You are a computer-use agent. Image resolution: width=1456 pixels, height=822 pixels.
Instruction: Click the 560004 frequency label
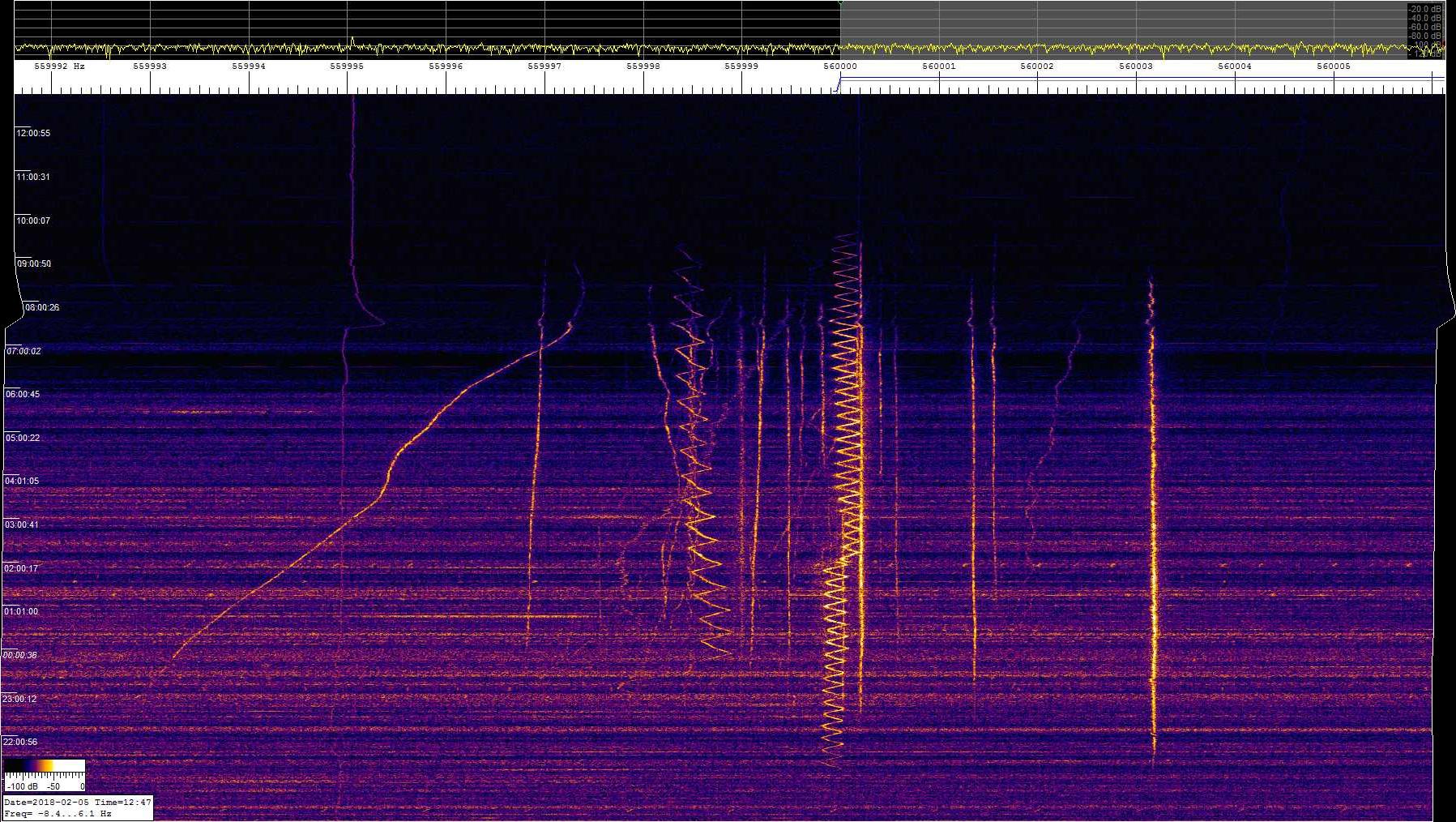pyautogui.click(x=1235, y=66)
